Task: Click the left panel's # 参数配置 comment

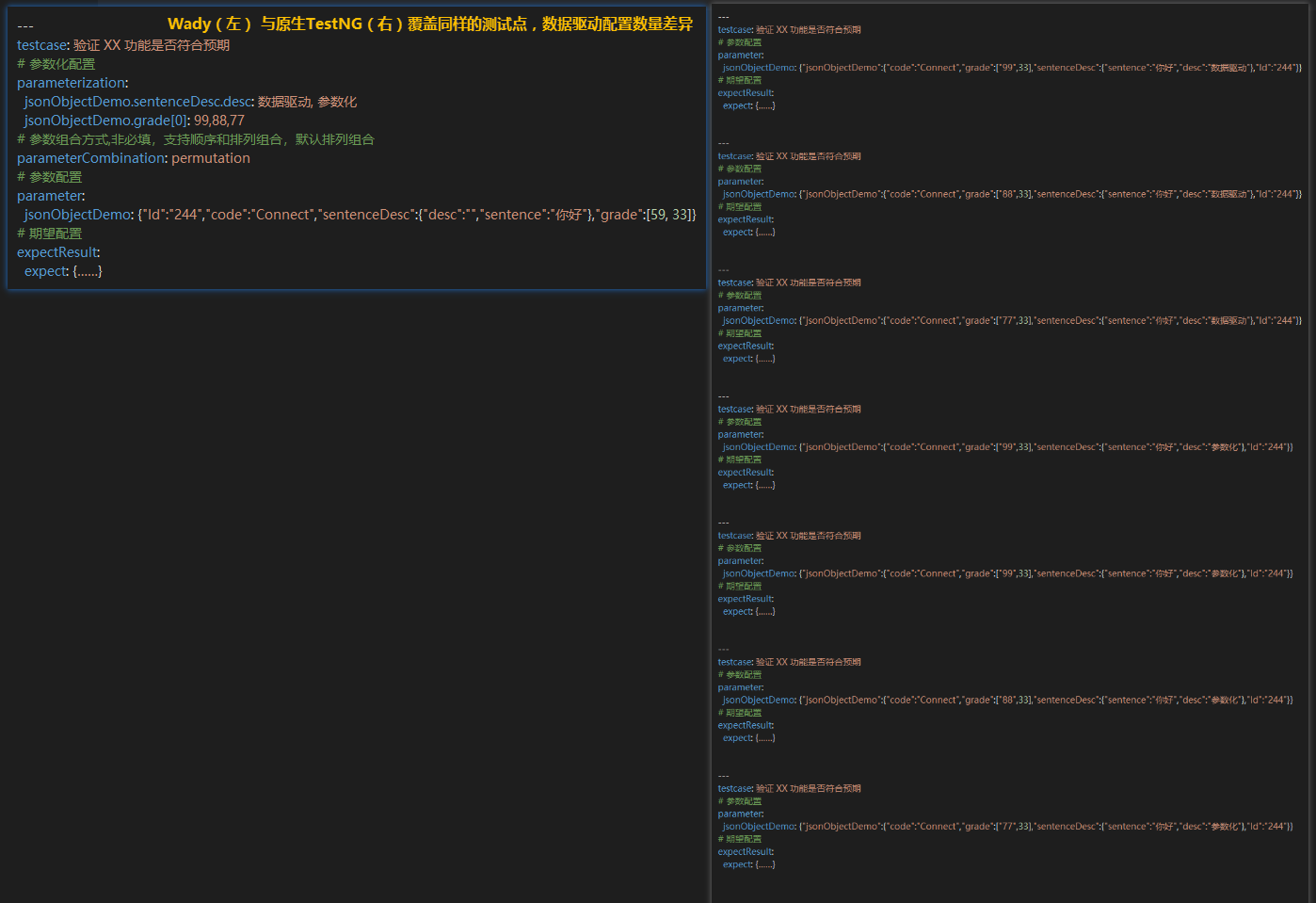Action: (x=50, y=177)
